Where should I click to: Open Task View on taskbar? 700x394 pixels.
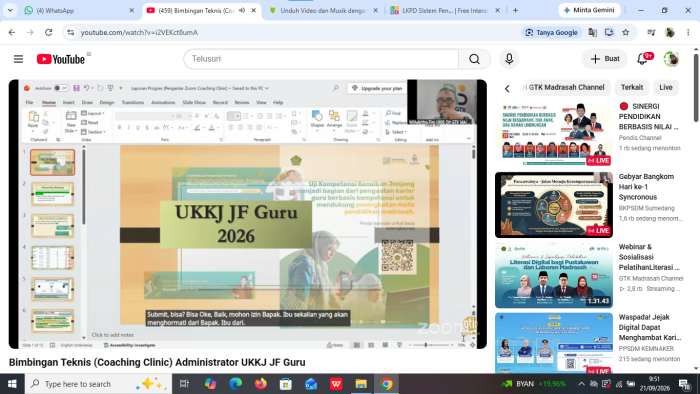pyautogui.click(x=184, y=384)
